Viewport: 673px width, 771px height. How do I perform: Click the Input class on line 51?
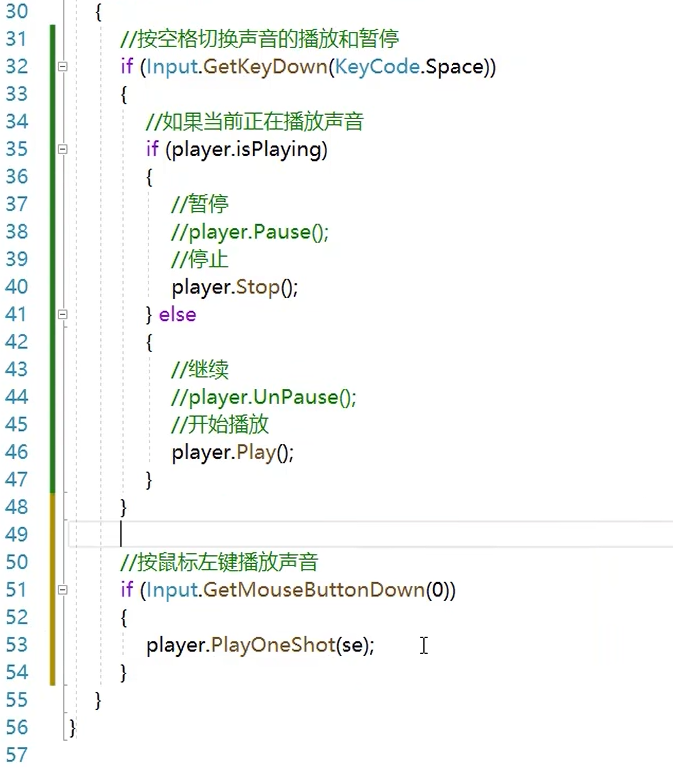[172, 591]
